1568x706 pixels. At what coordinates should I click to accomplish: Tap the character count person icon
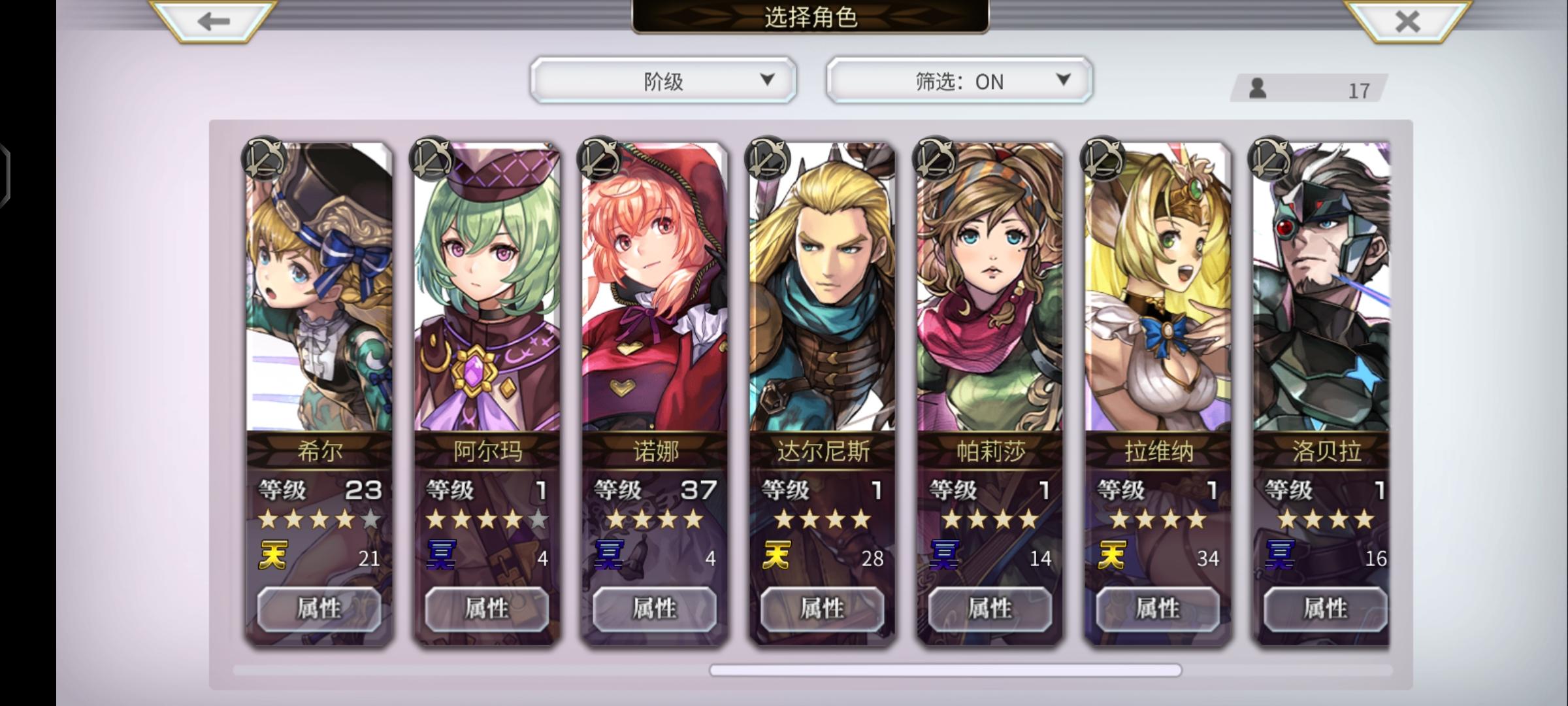tap(1257, 88)
